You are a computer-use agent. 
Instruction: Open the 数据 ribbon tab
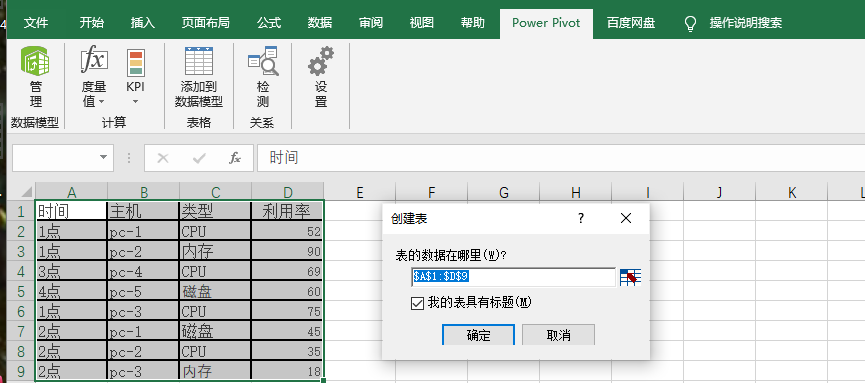coord(320,23)
